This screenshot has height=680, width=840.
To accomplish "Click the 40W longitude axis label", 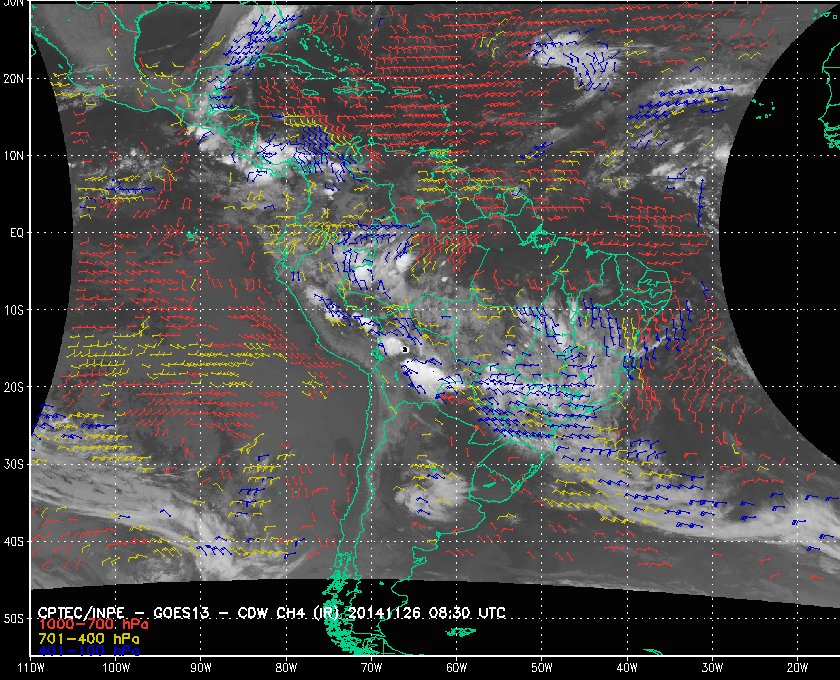I will [x=627, y=668].
